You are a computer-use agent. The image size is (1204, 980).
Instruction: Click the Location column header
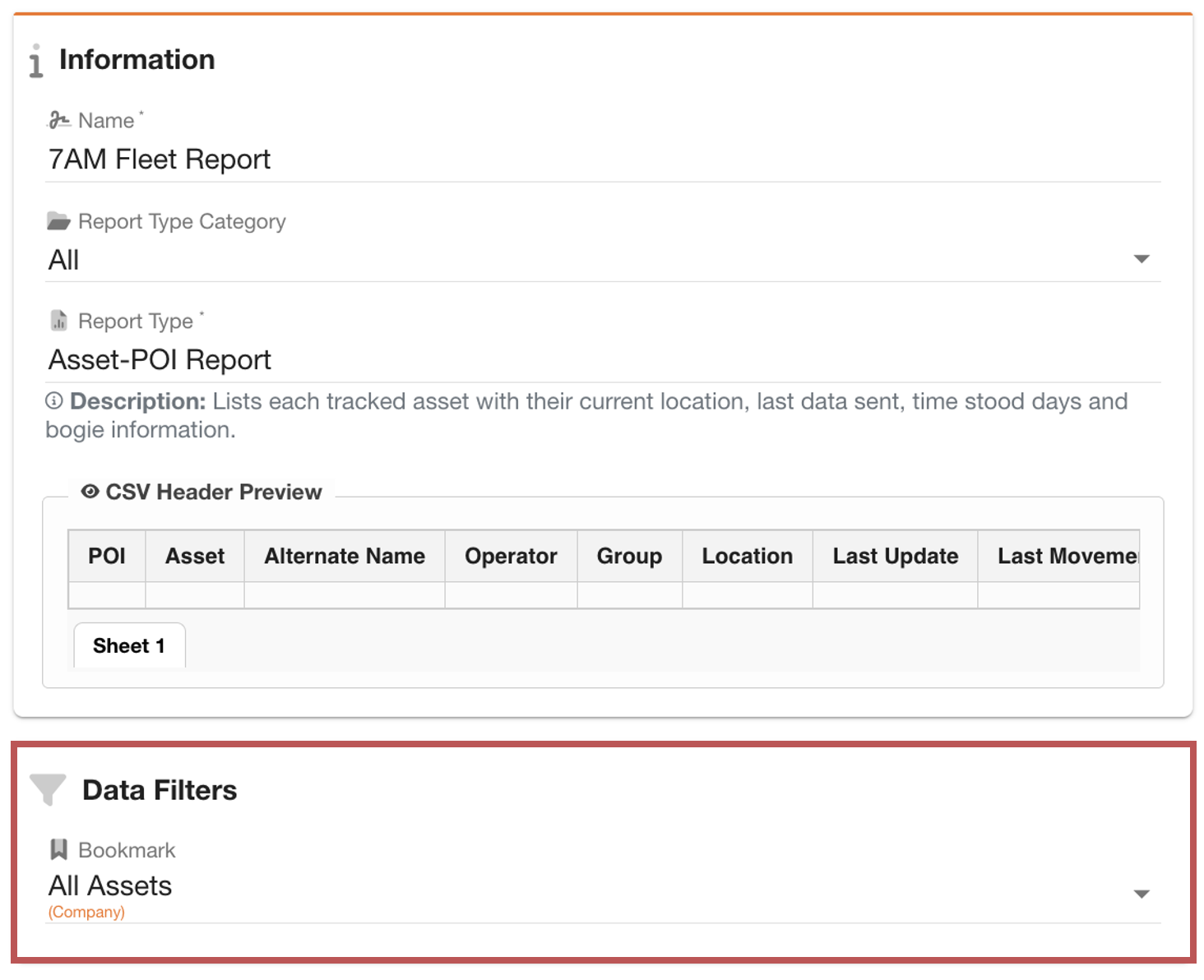point(747,557)
